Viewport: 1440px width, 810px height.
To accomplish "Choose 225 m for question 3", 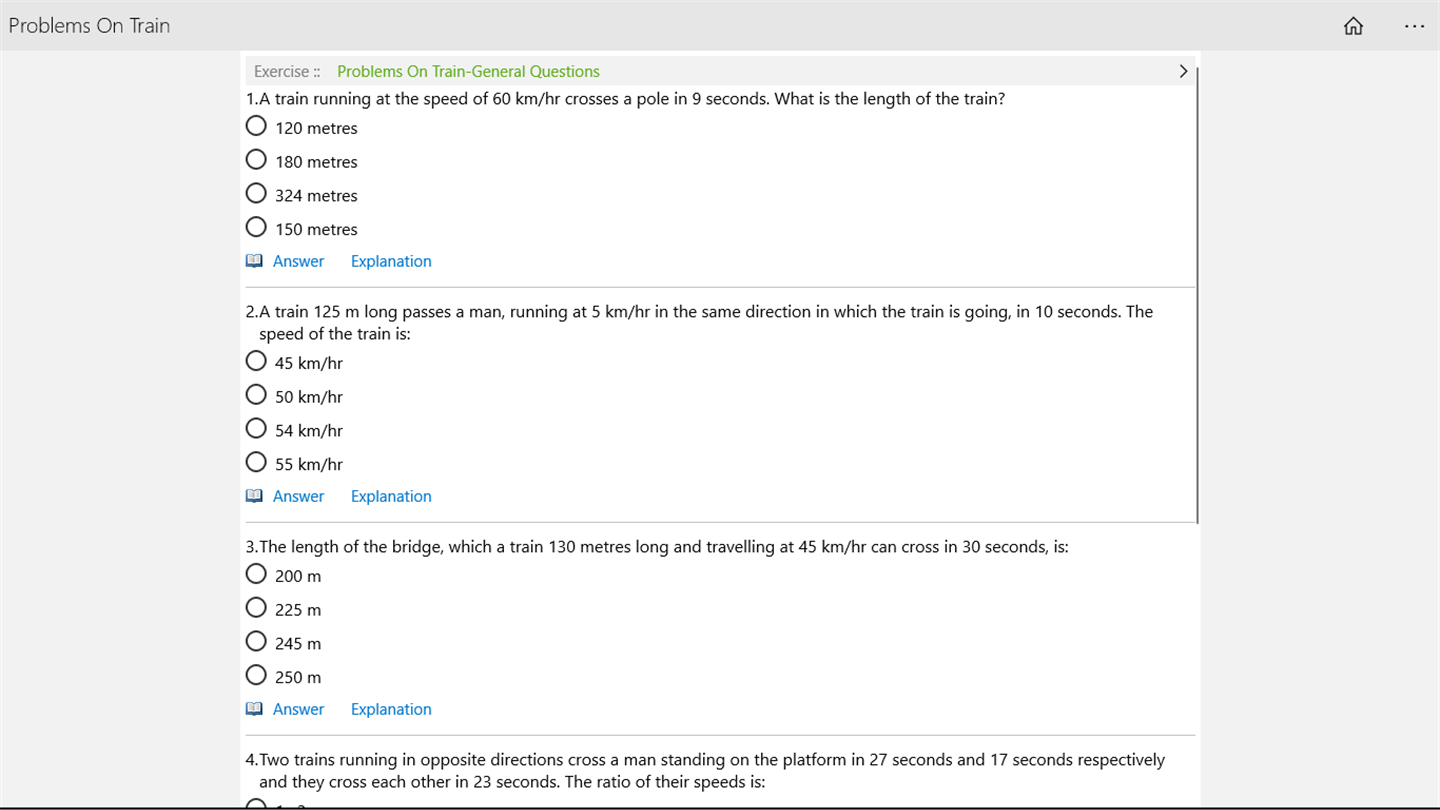I will tap(256, 608).
